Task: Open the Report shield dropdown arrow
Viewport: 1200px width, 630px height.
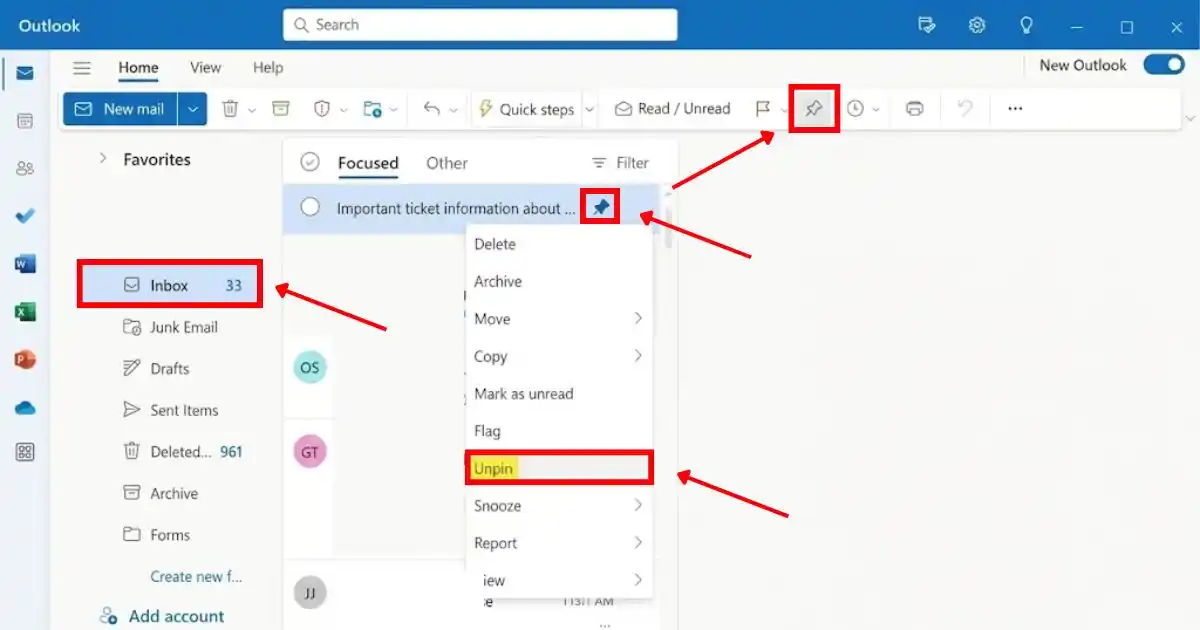Action: [344, 110]
